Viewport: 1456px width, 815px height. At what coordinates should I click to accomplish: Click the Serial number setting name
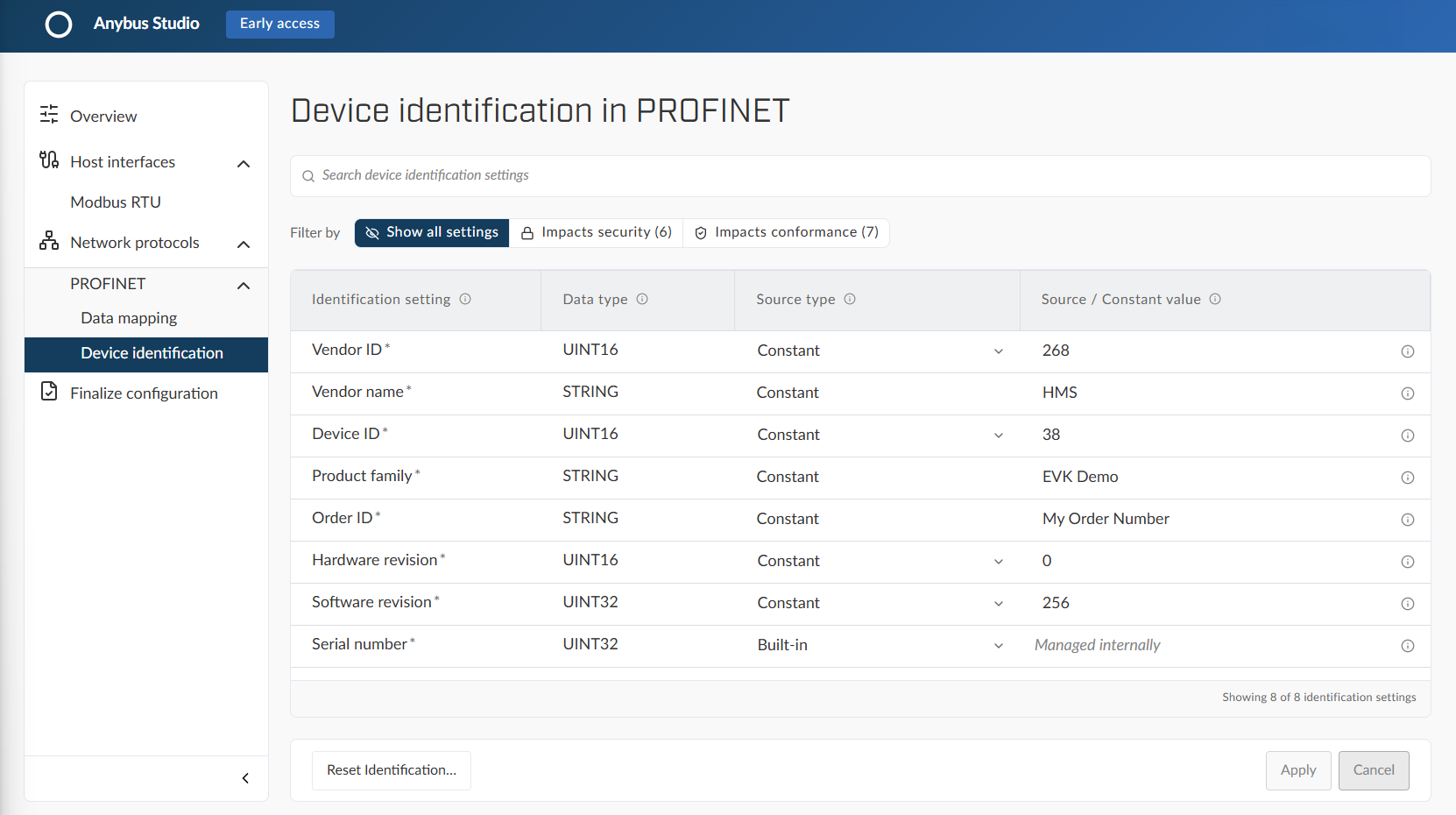click(x=359, y=644)
